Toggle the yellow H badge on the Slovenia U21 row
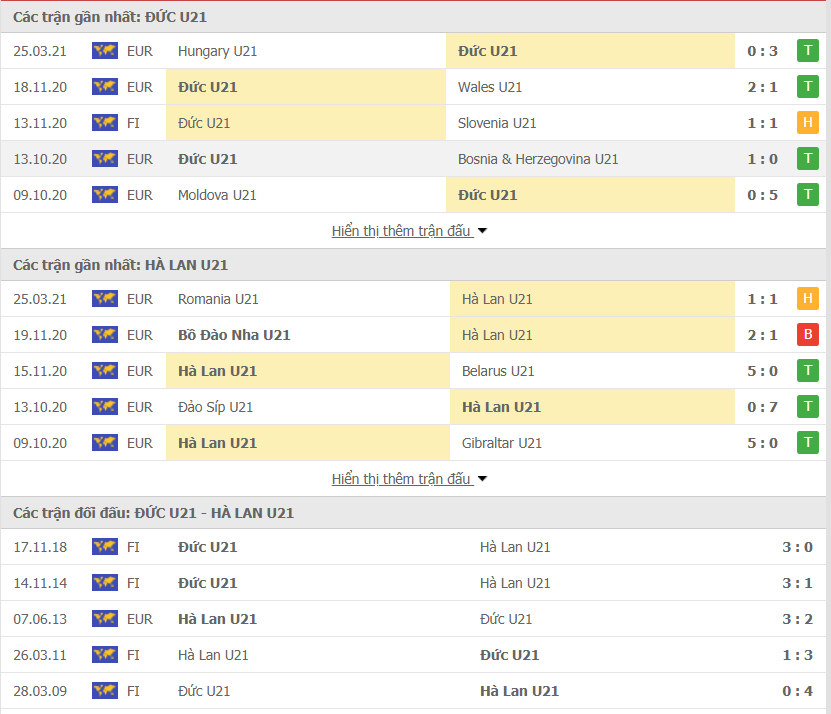831x714 pixels. point(808,123)
